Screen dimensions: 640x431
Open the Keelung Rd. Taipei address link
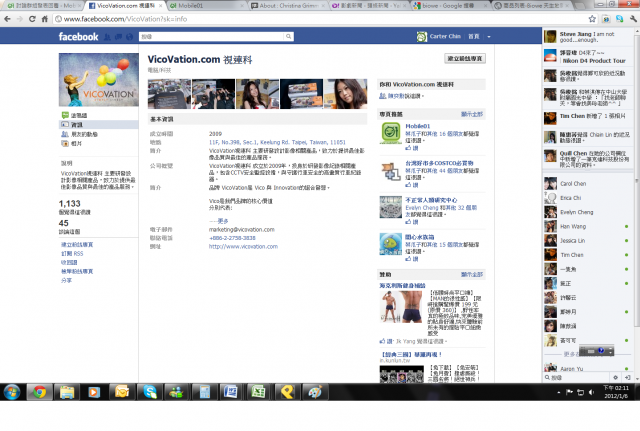pyautogui.click(x=277, y=142)
